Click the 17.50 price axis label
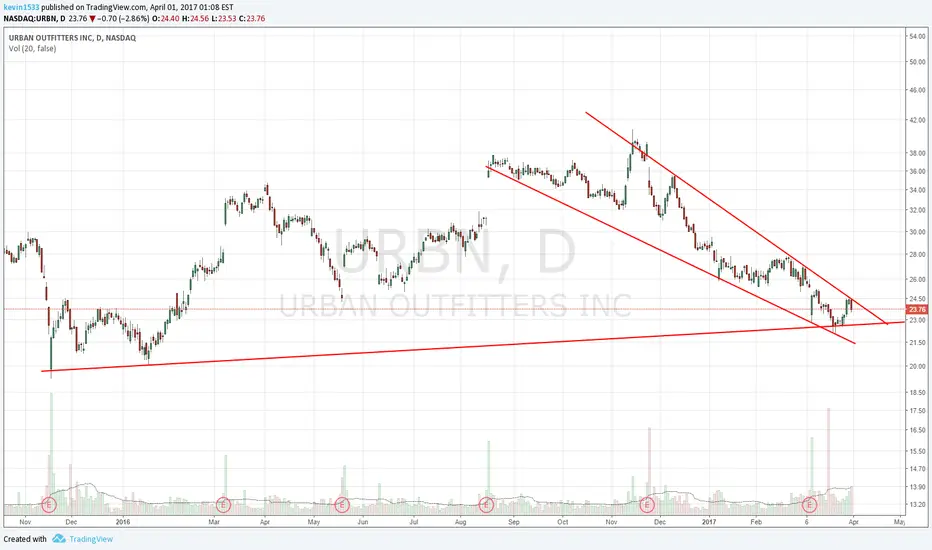The width and height of the screenshot is (932, 550). click(x=917, y=411)
